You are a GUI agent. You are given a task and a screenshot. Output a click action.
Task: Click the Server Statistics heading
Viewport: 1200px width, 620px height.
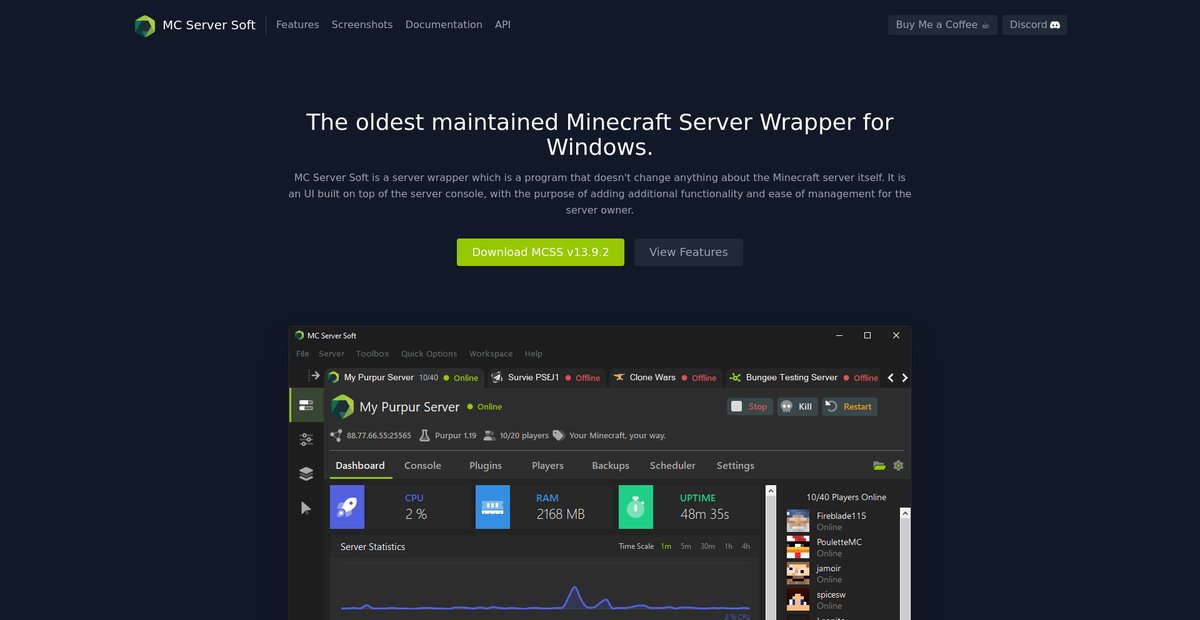(373, 547)
